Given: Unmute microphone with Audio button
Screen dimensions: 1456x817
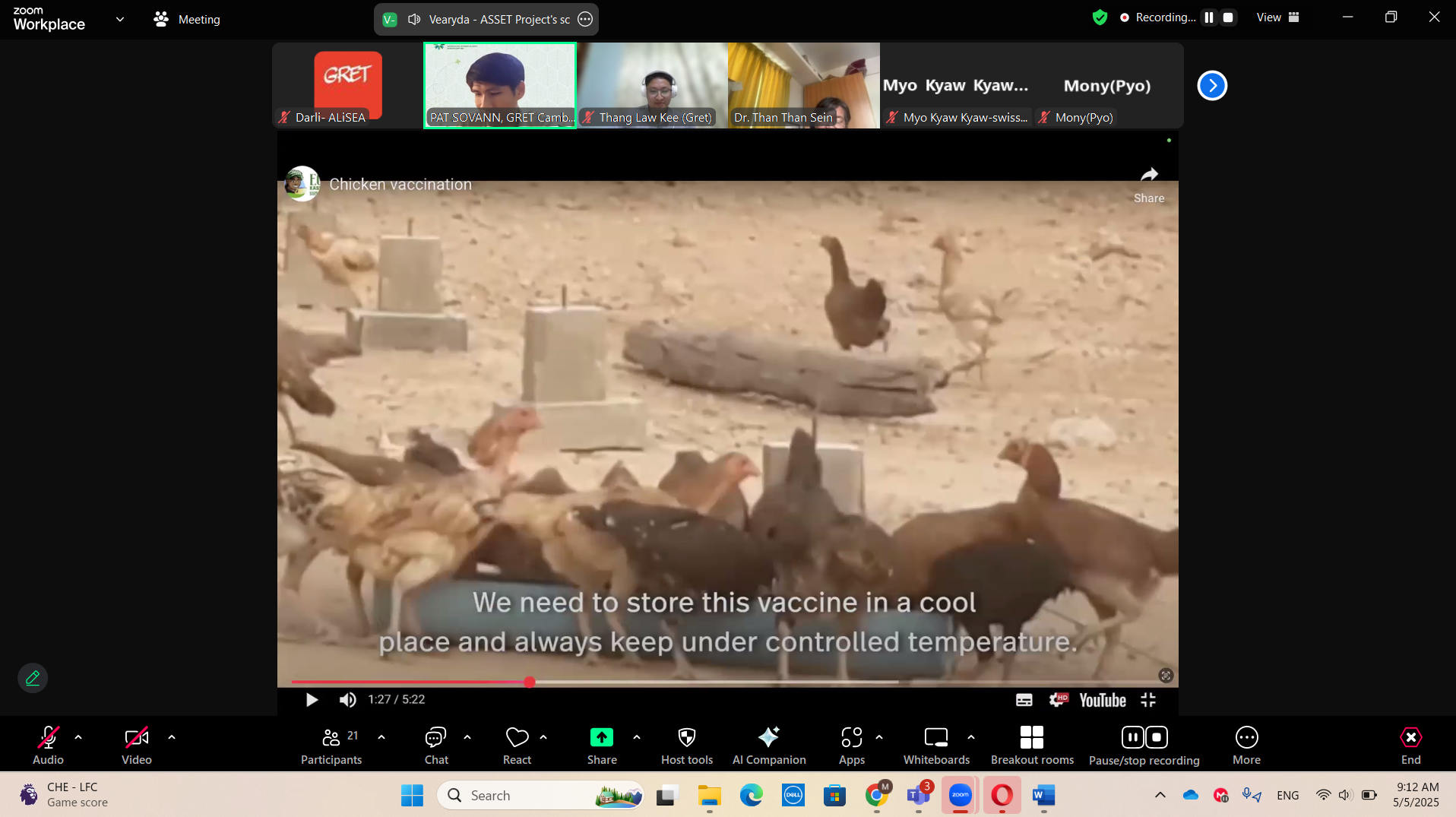Looking at the screenshot, I should pyautogui.click(x=48, y=745).
